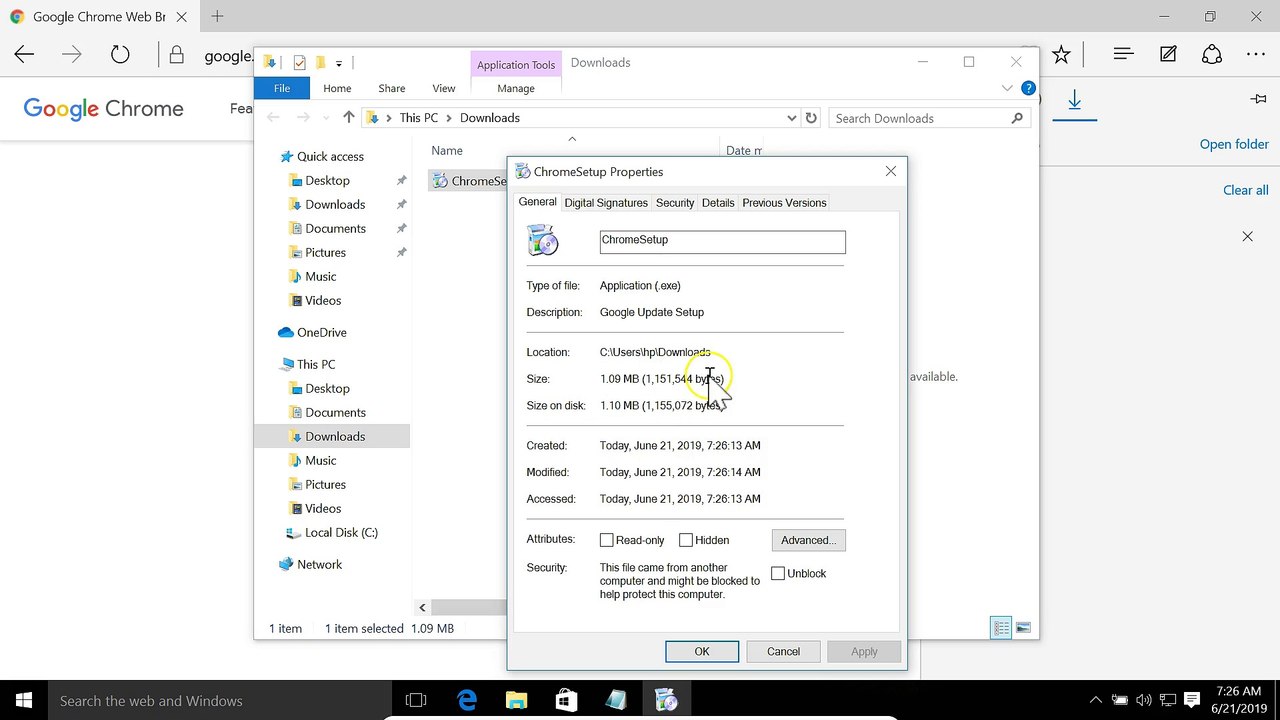Select OneDrive in navigation pane
The width and height of the screenshot is (1280, 720).
[x=321, y=332]
